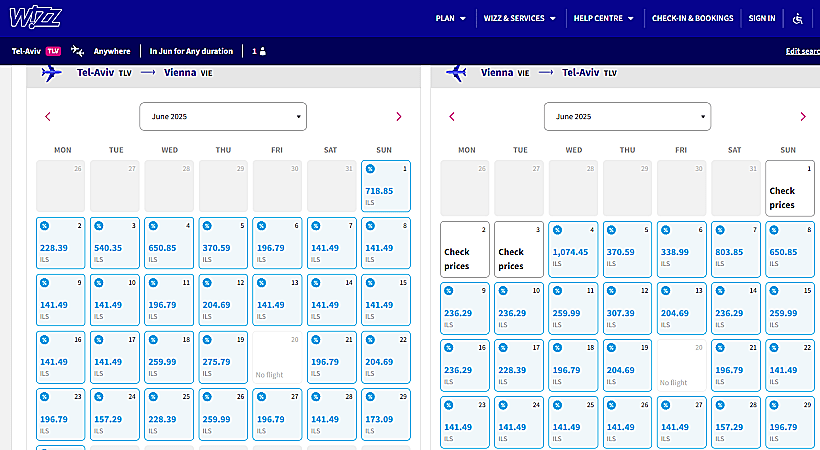
Task: Expand the HELP CENTRE menu
Action: click(x=606, y=18)
